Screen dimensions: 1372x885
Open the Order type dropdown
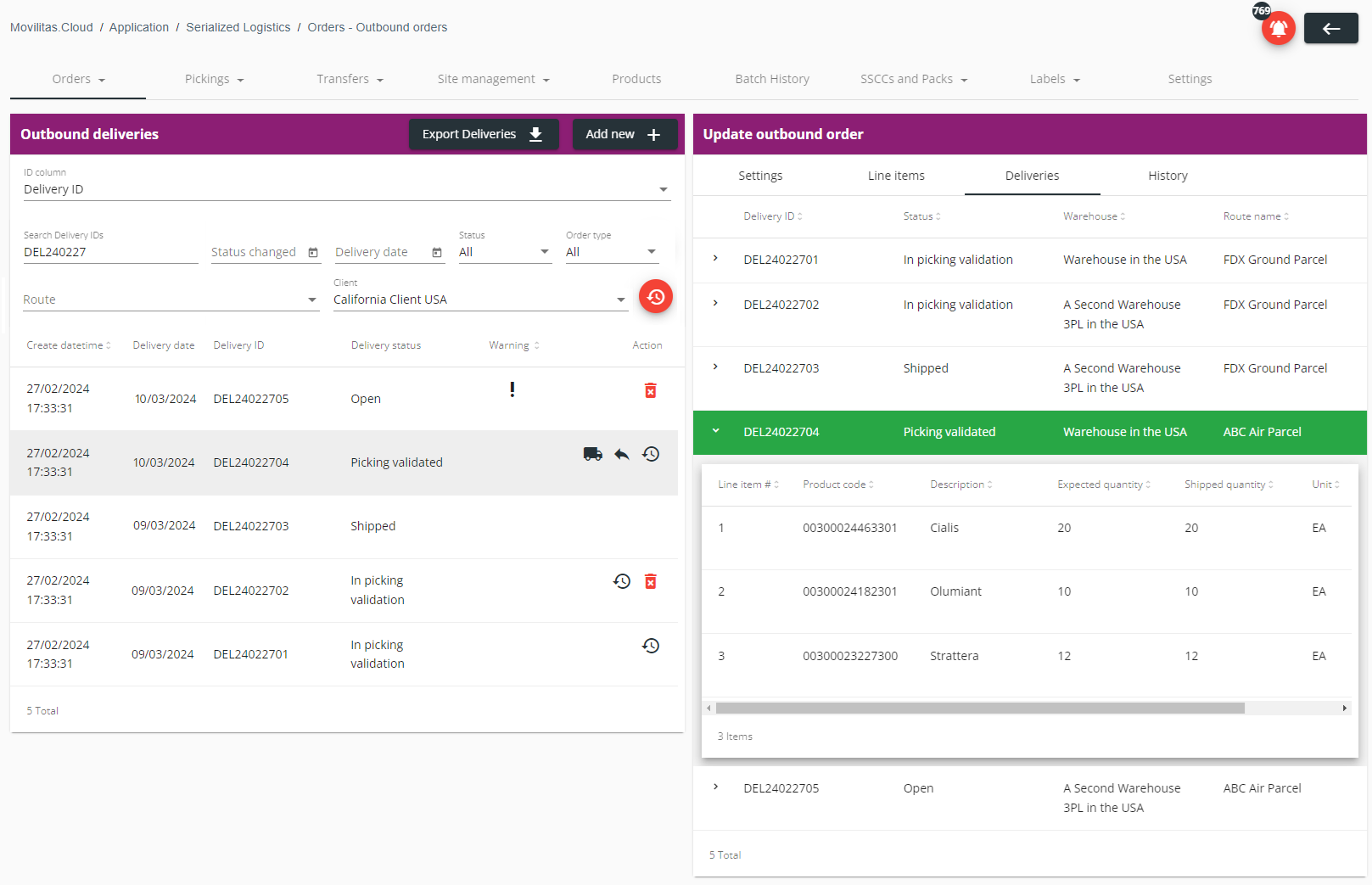(x=612, y=252)
